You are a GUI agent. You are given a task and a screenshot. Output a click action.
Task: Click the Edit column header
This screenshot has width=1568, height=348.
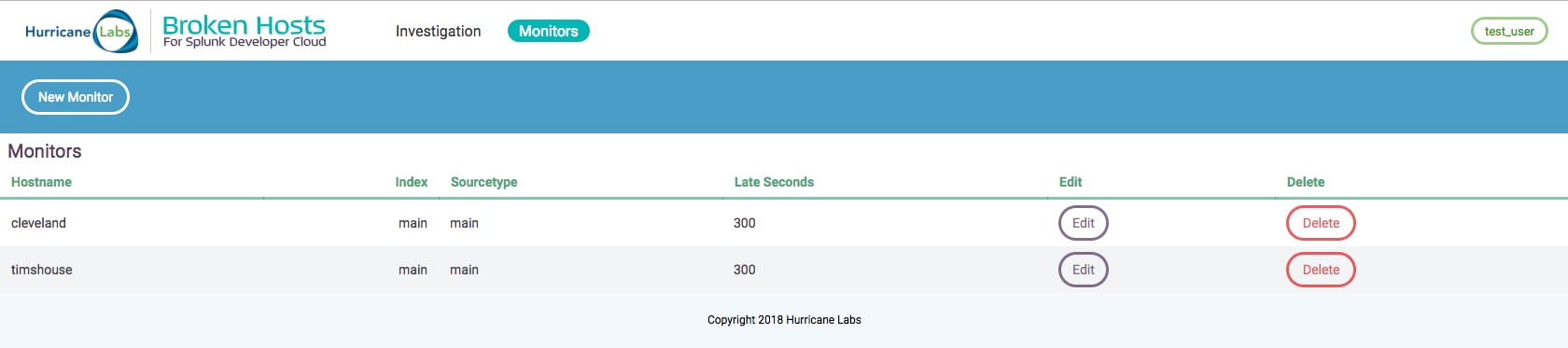click(1071, 182)
